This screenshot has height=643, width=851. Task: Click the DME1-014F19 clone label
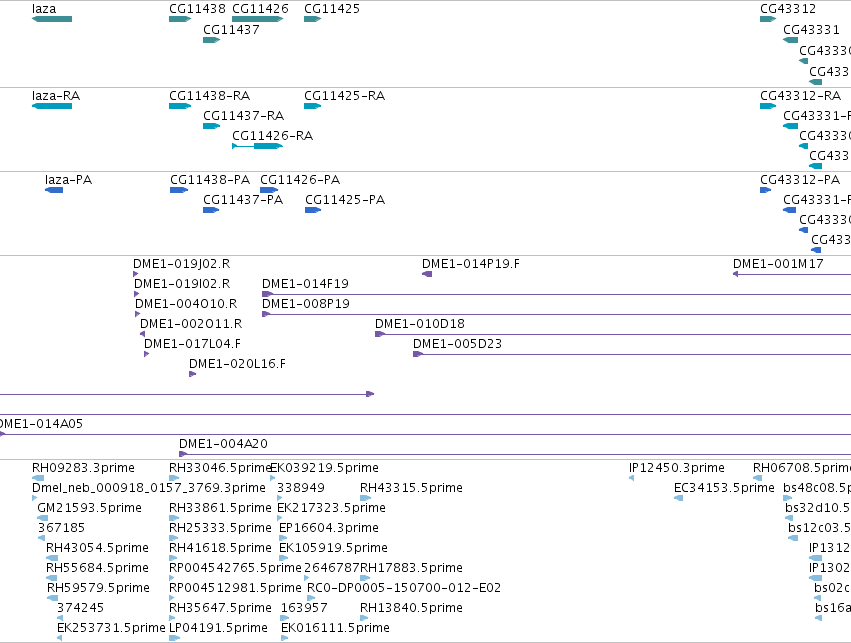click(306, 284)
